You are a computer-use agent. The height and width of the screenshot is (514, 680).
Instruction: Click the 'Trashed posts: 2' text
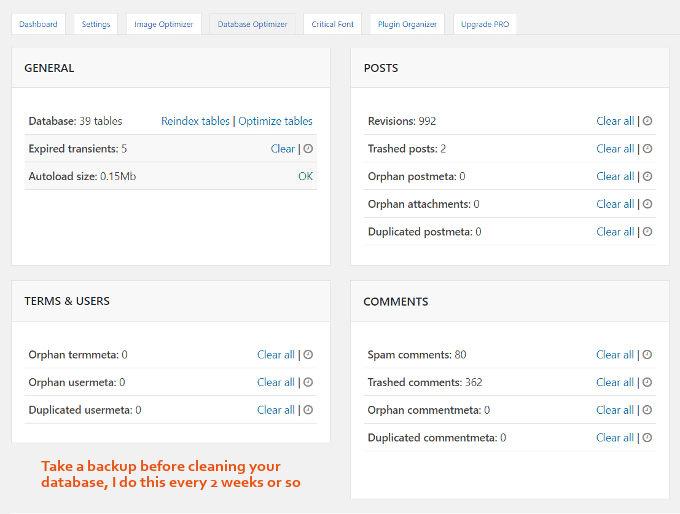[407, 149]
